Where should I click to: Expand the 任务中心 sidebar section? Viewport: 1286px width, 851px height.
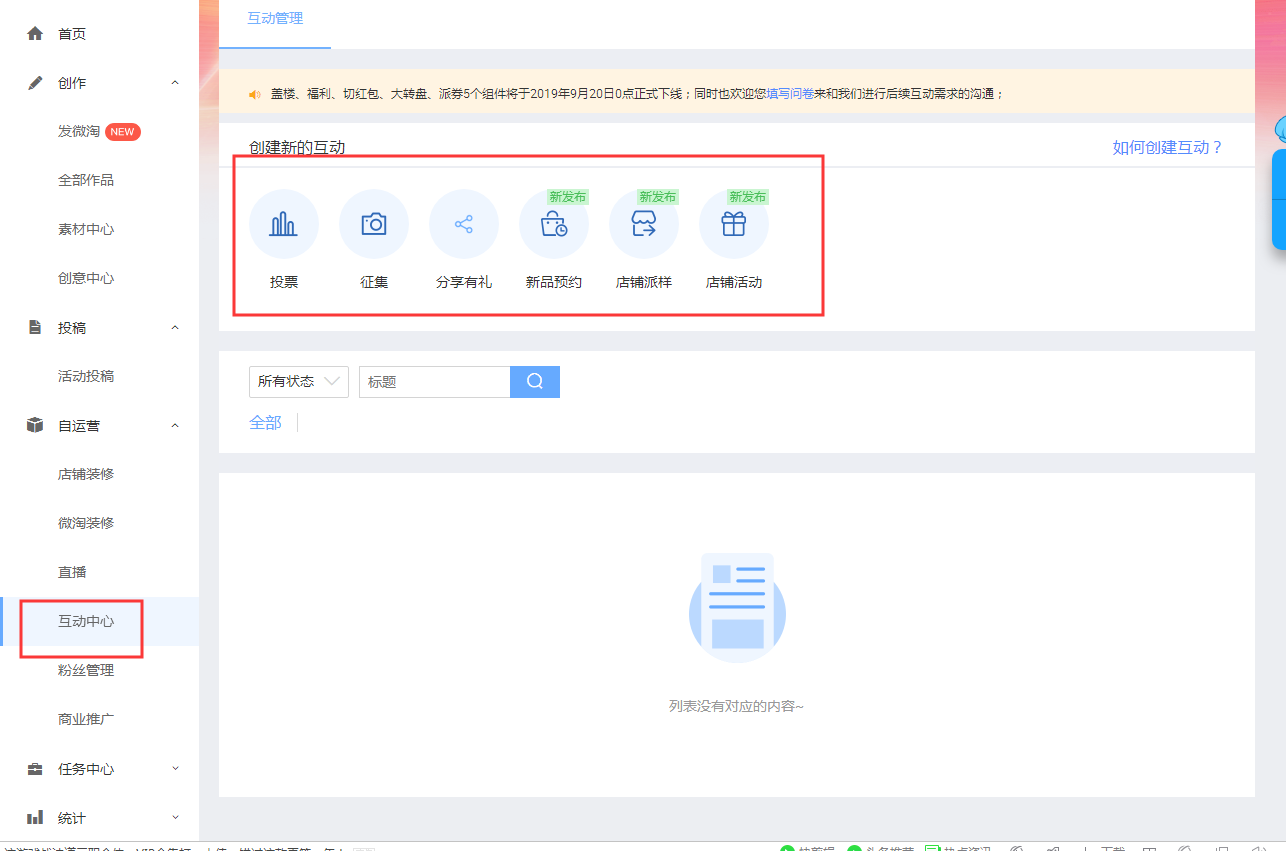(175, 769)
